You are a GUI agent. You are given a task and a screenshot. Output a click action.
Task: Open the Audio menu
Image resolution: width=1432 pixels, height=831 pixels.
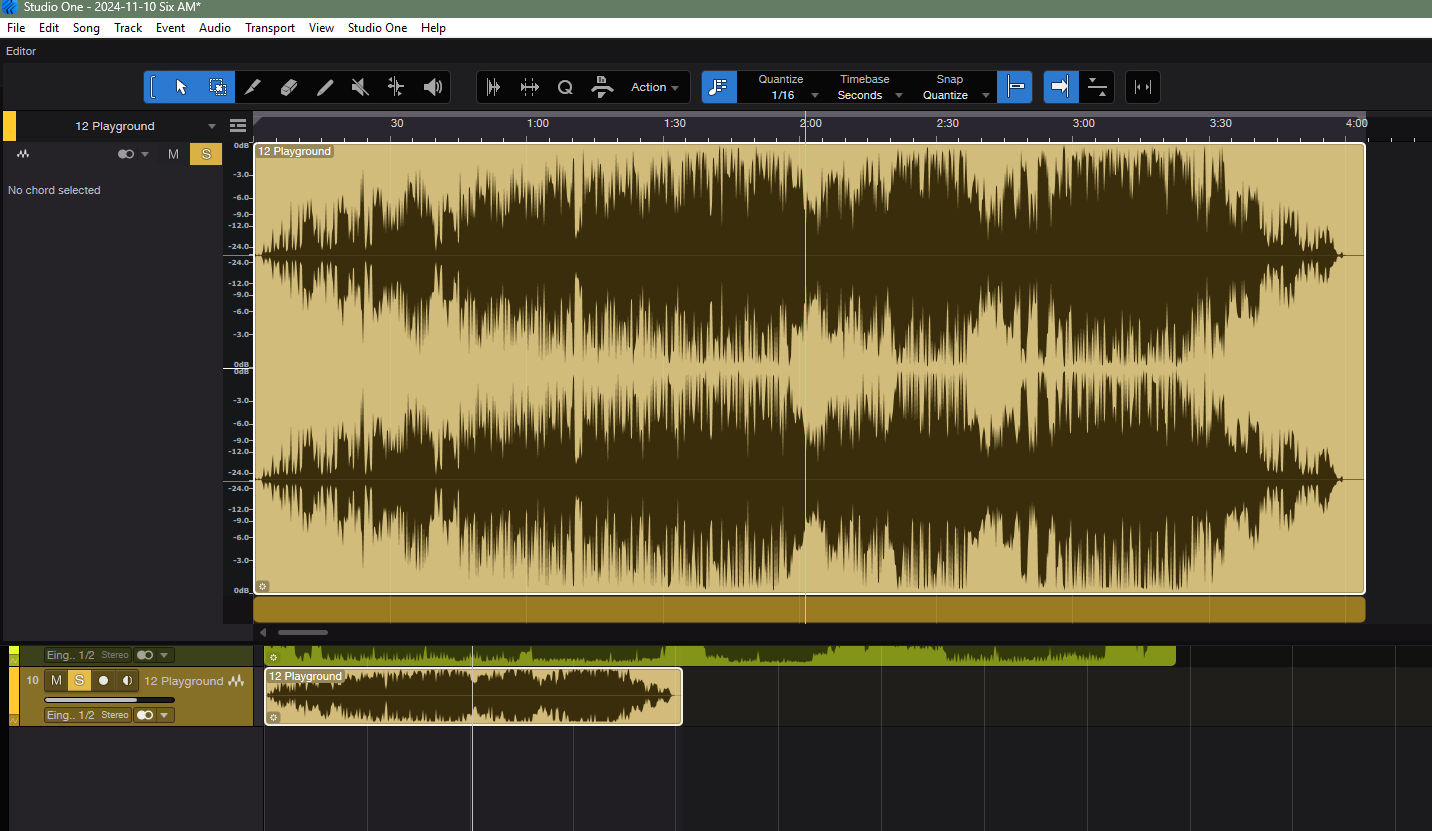click(215, 28)
